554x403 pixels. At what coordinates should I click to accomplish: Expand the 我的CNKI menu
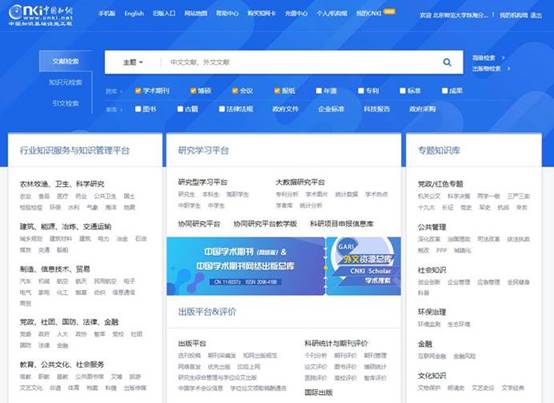click(369, 13)
